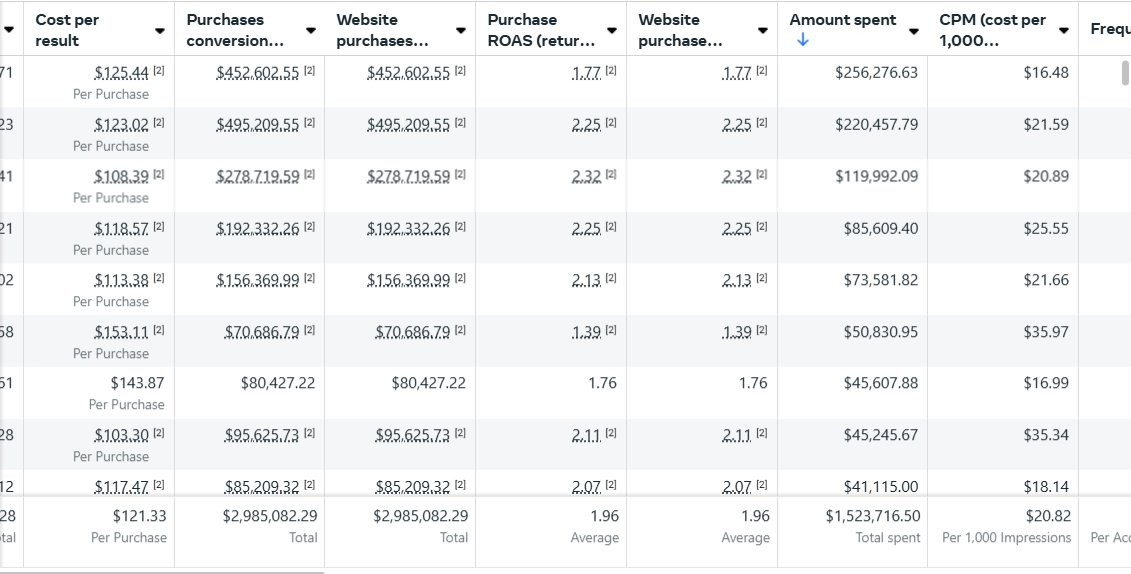Open Cost per result column dropdown arrow

tap(159, 30)
